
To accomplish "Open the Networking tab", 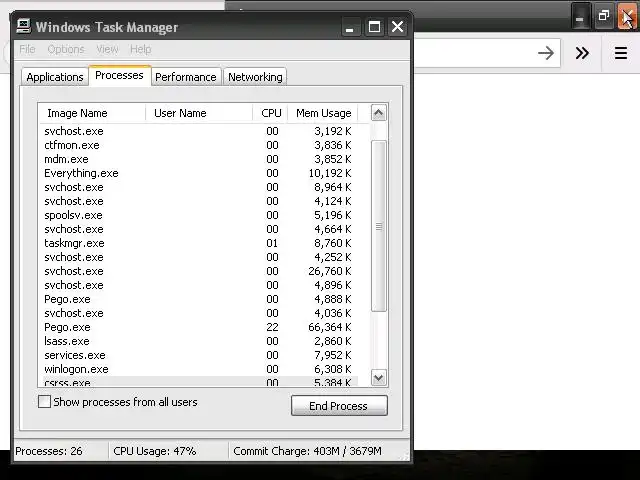I will pos(255,77).
